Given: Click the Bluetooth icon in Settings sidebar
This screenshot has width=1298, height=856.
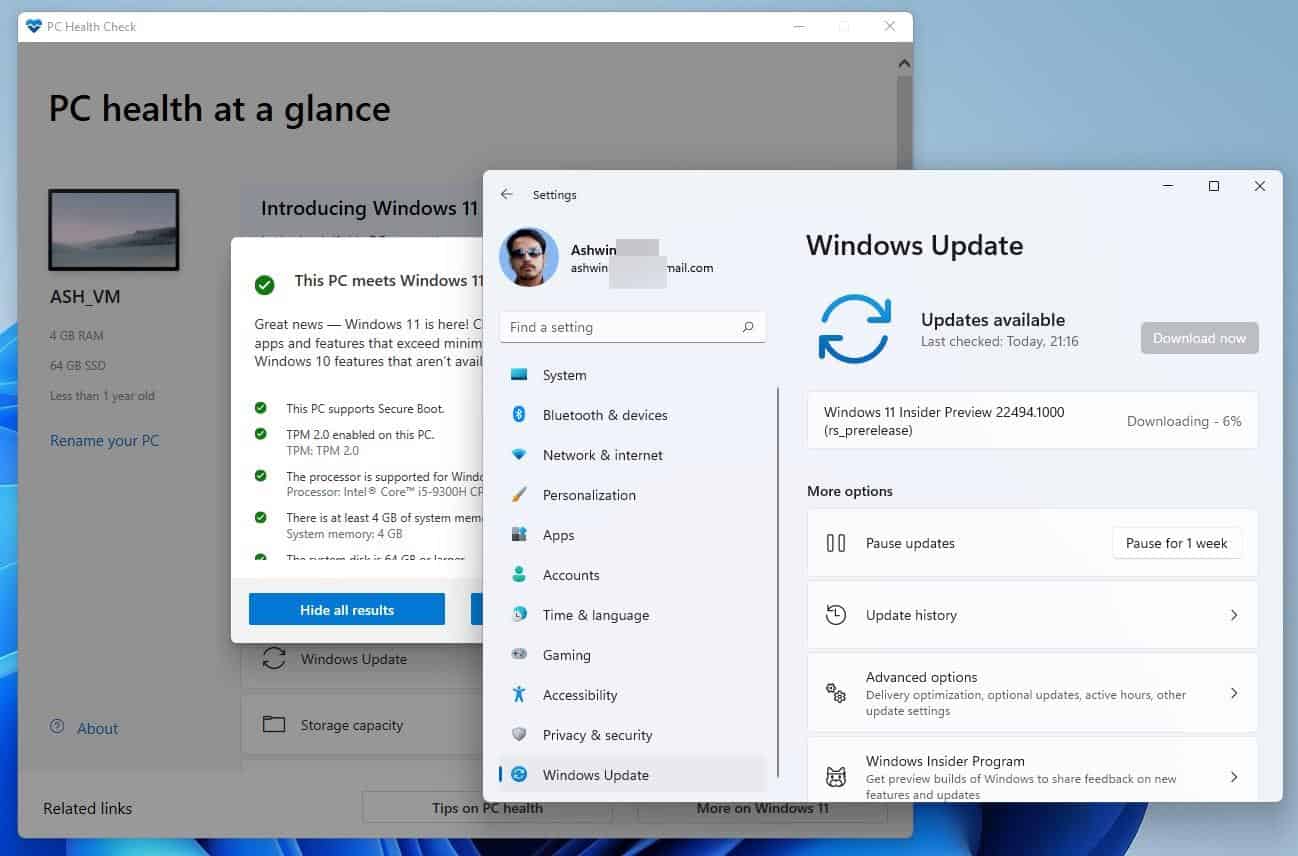Looking at the screenshot, I should pyautogui.click(x=519, y=415).
